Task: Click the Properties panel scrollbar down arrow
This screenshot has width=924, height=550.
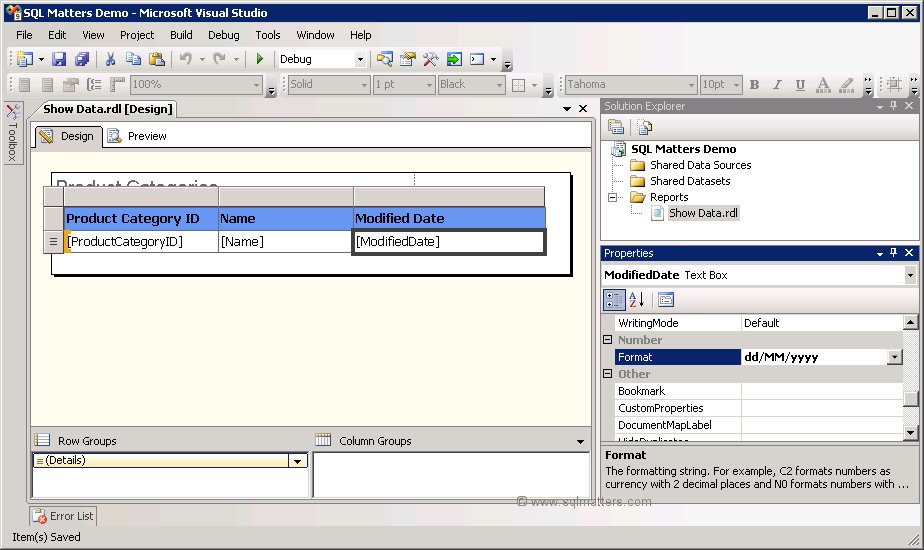Action: pos(910,433)
